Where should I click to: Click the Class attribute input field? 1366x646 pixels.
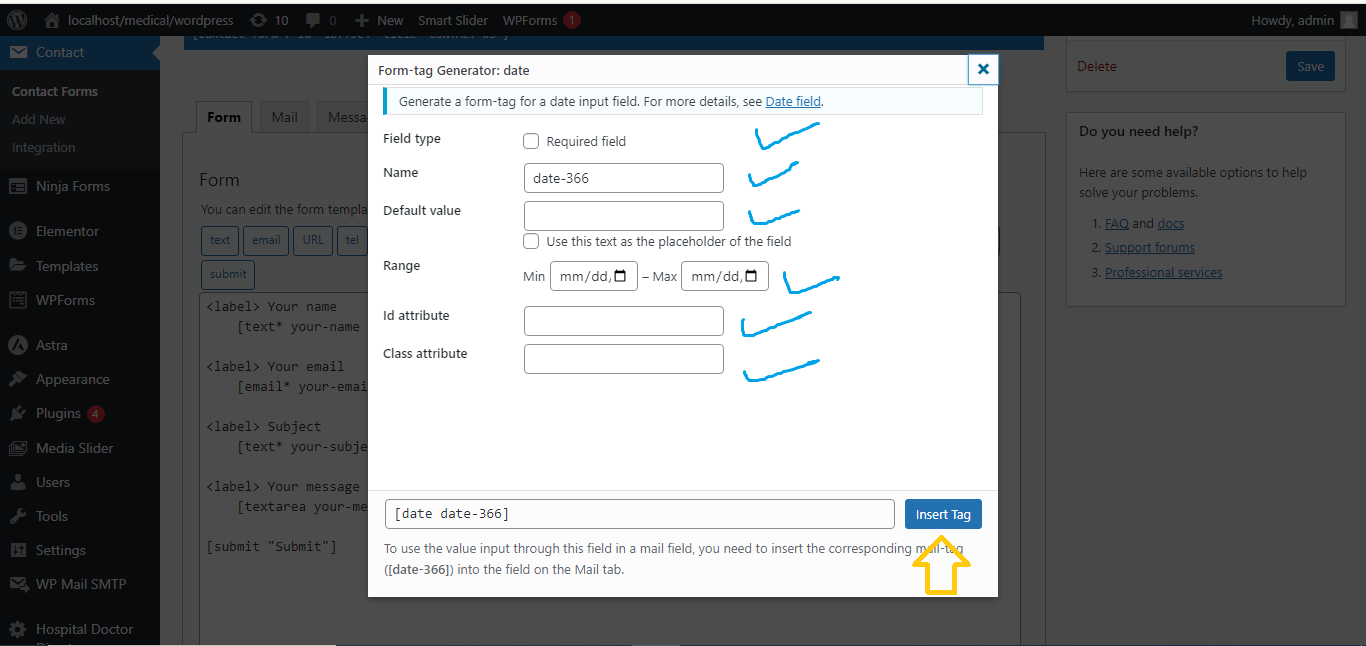(x=623, y=359)
